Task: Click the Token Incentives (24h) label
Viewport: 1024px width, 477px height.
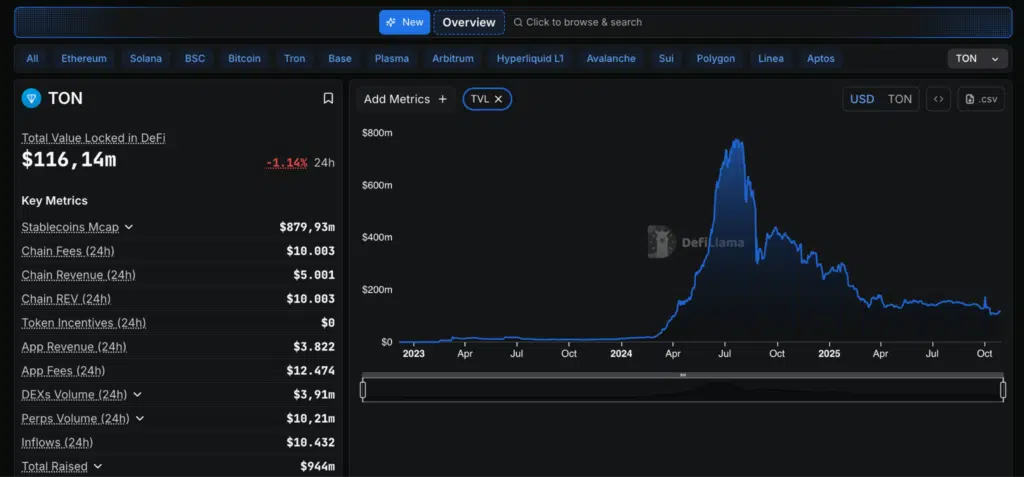Action: (84, 323)
